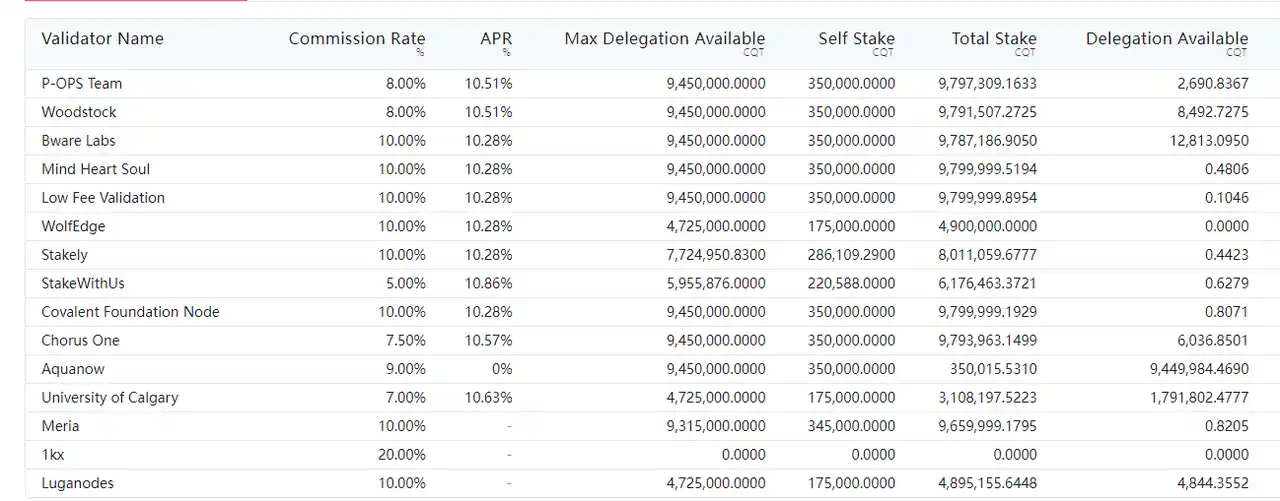Sort by the Self Stake header

click(856, 39)
